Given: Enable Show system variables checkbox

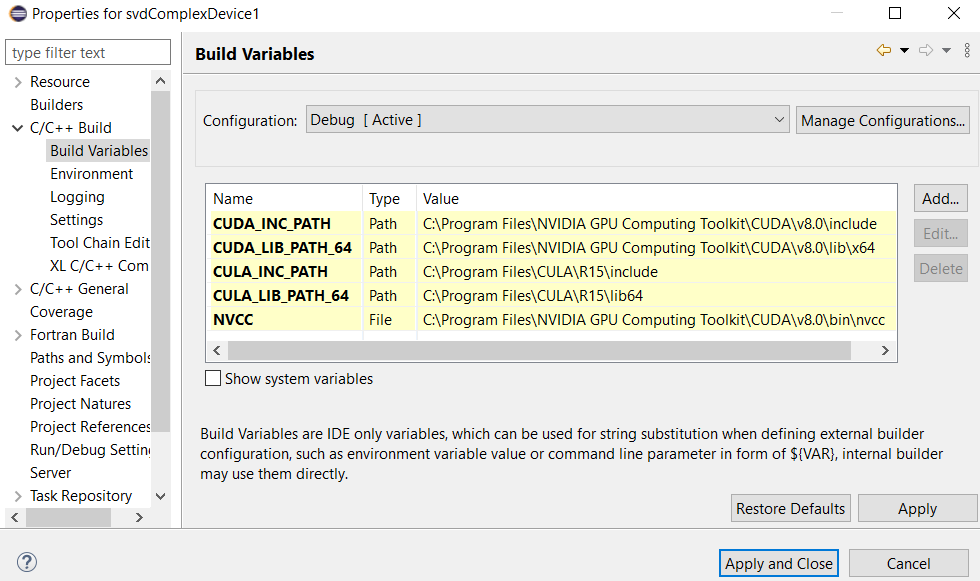Looking at the screenshot, I should (213, 379).
